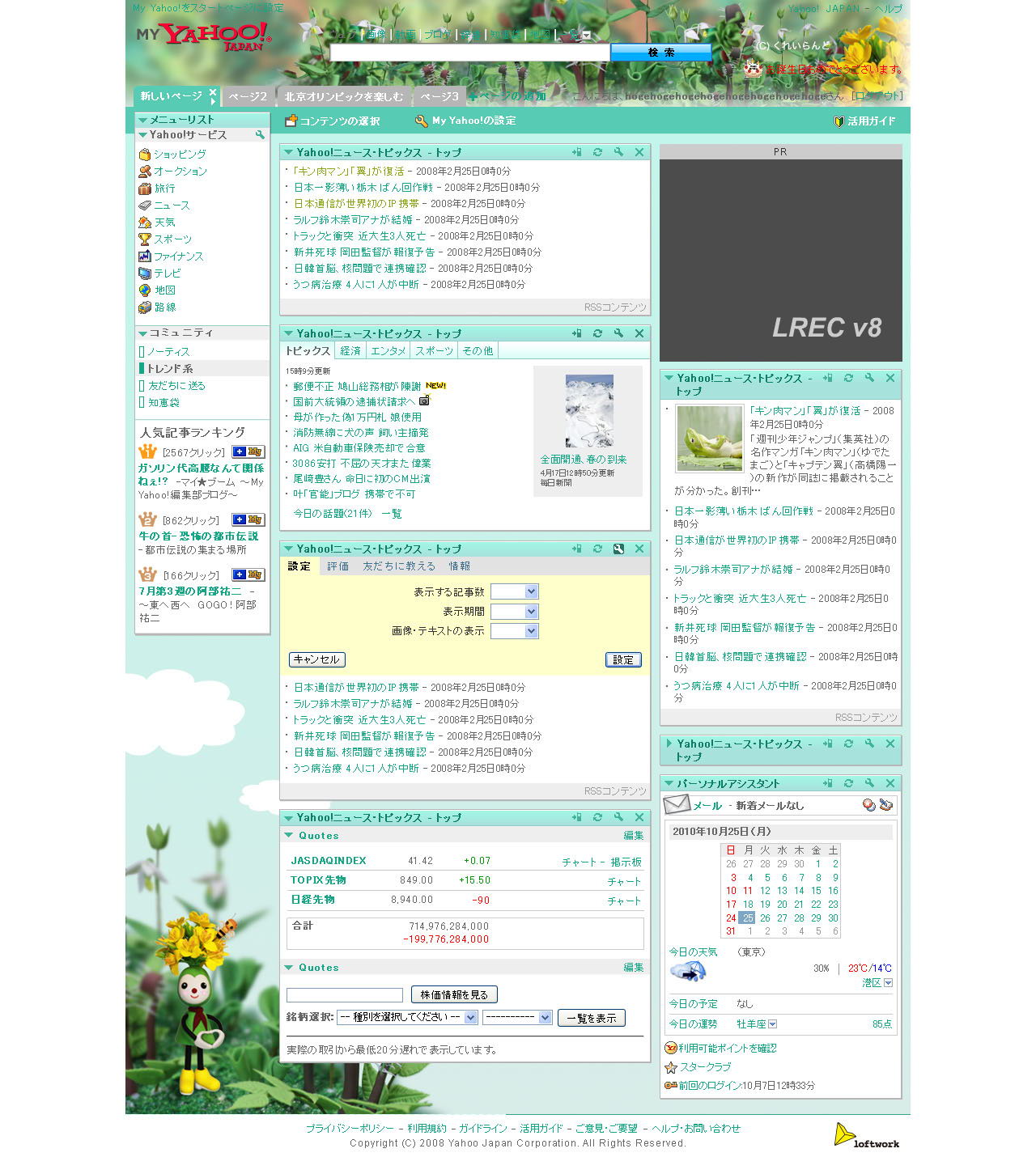Click the 地図 globe icon
Screen dimensions: 1036x1157
point(145,290)
